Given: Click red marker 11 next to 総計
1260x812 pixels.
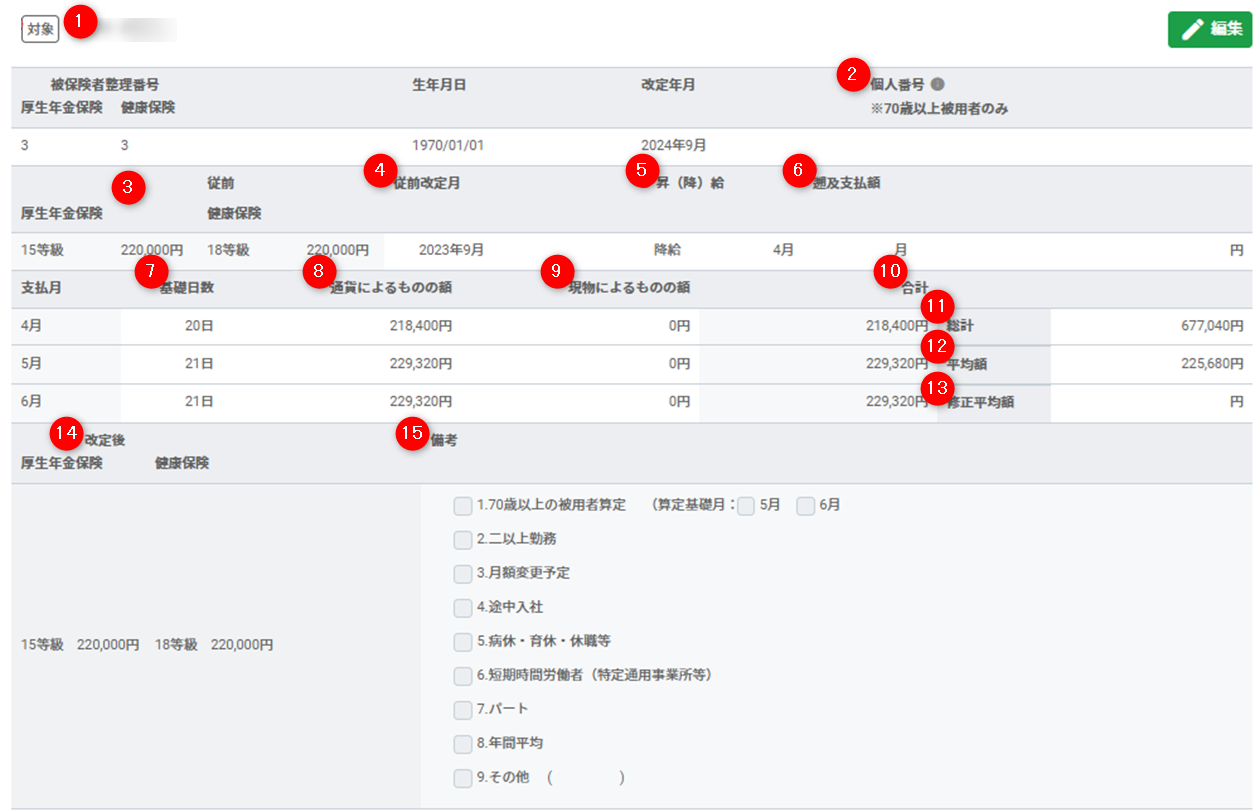Looking at the screenshot, I should pos(938,308).
